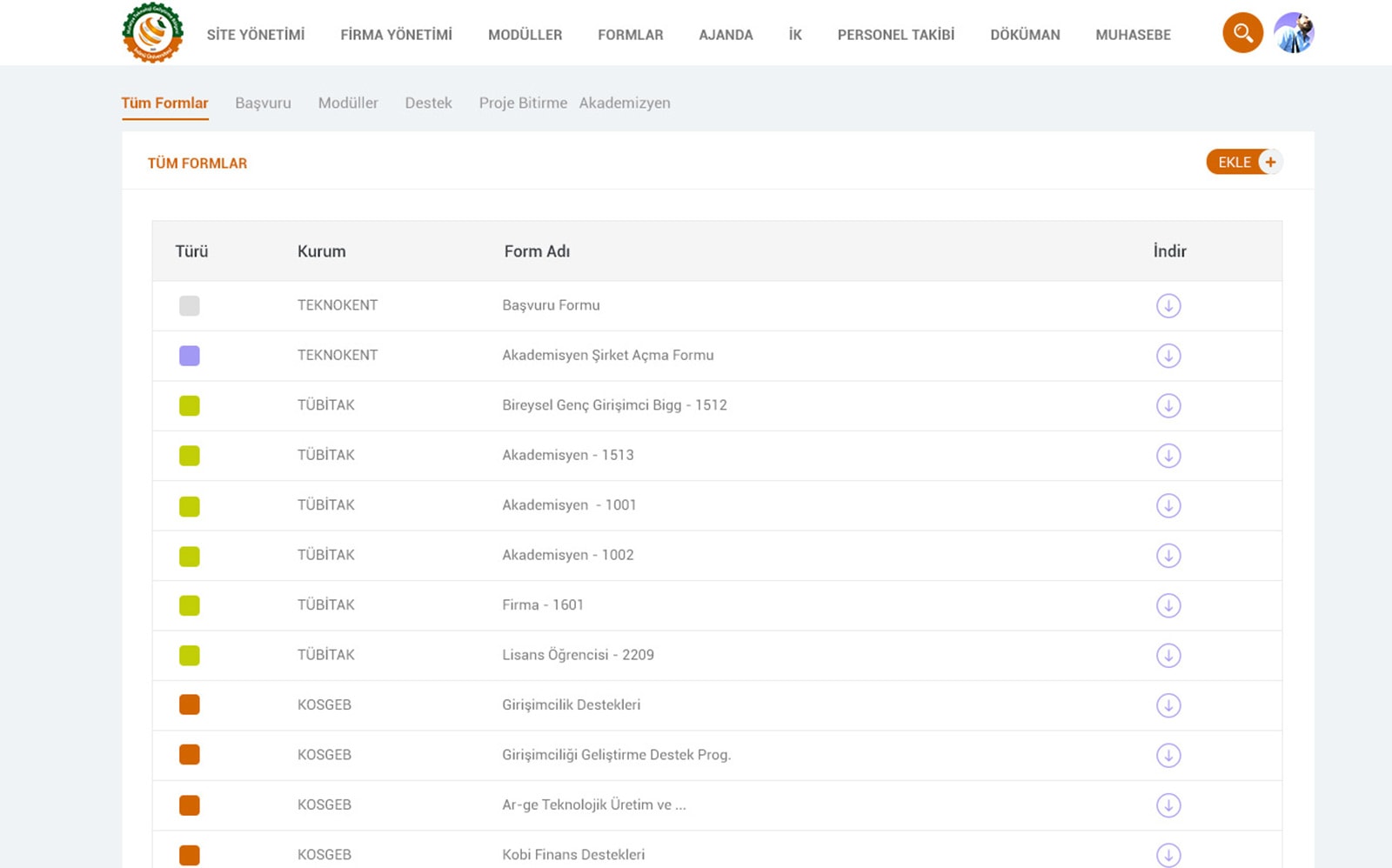Download the Akademisyen - 1001 form

click(x=1168, y=505)
